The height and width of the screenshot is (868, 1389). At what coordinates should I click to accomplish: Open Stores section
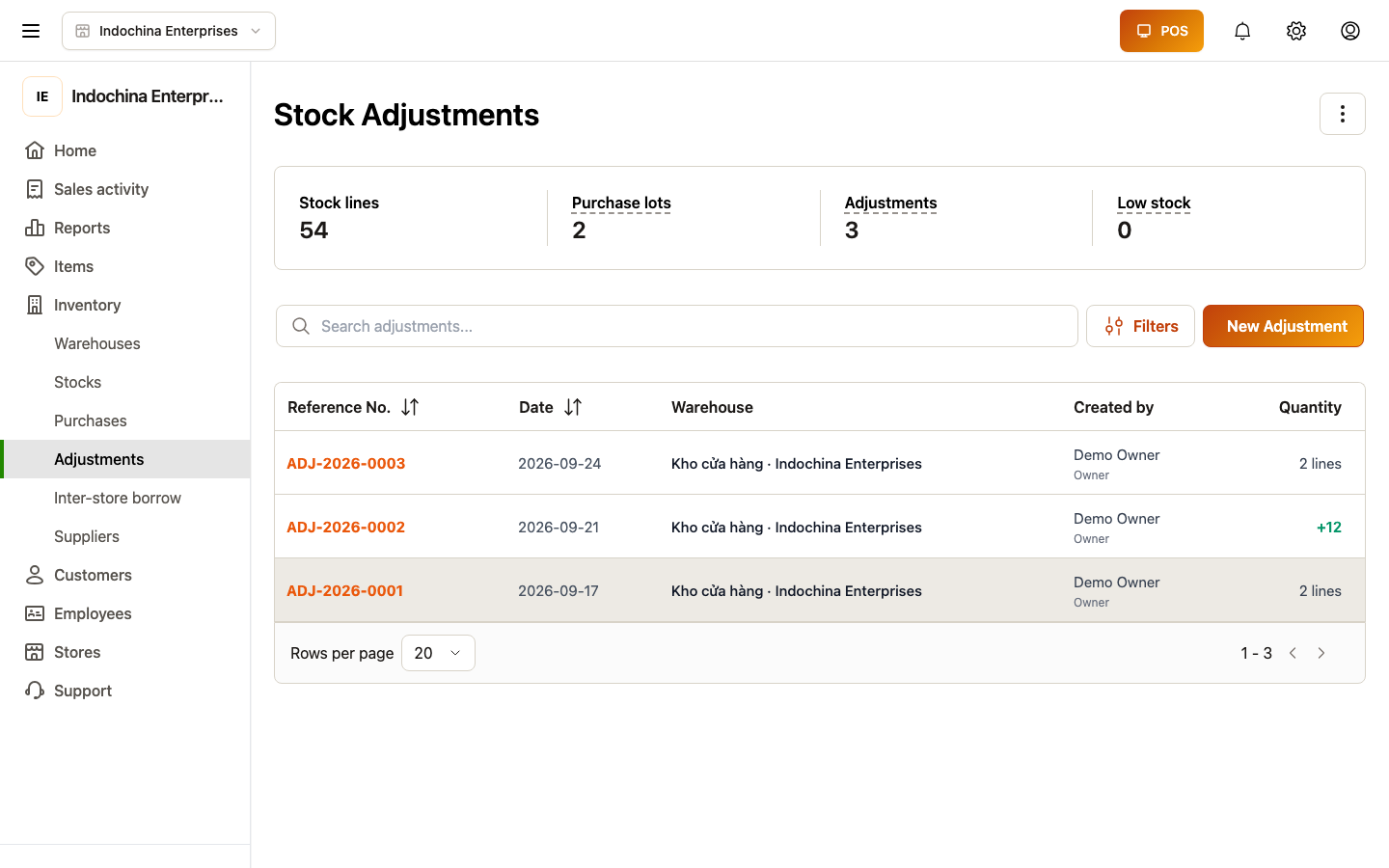point(125,652)
